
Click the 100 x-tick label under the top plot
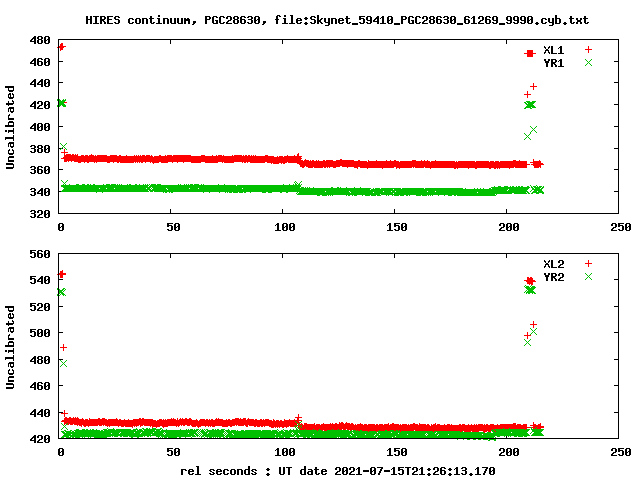tap(284, 227)
